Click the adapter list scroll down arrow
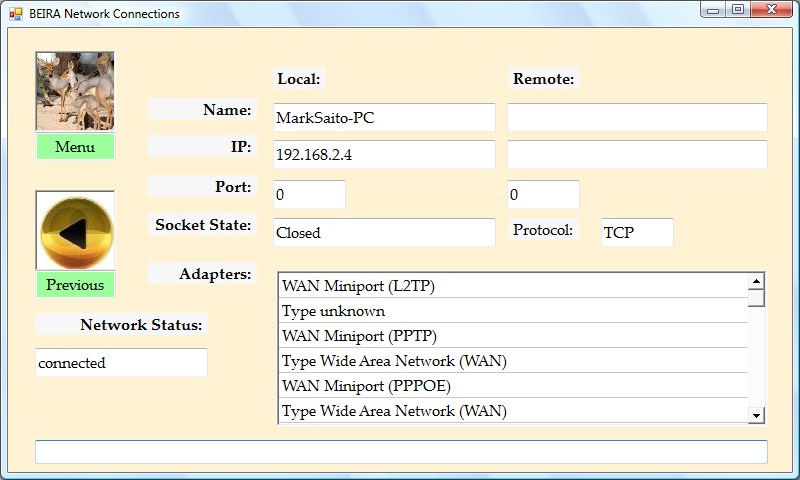800x480 pixels. tap(756, 415)
